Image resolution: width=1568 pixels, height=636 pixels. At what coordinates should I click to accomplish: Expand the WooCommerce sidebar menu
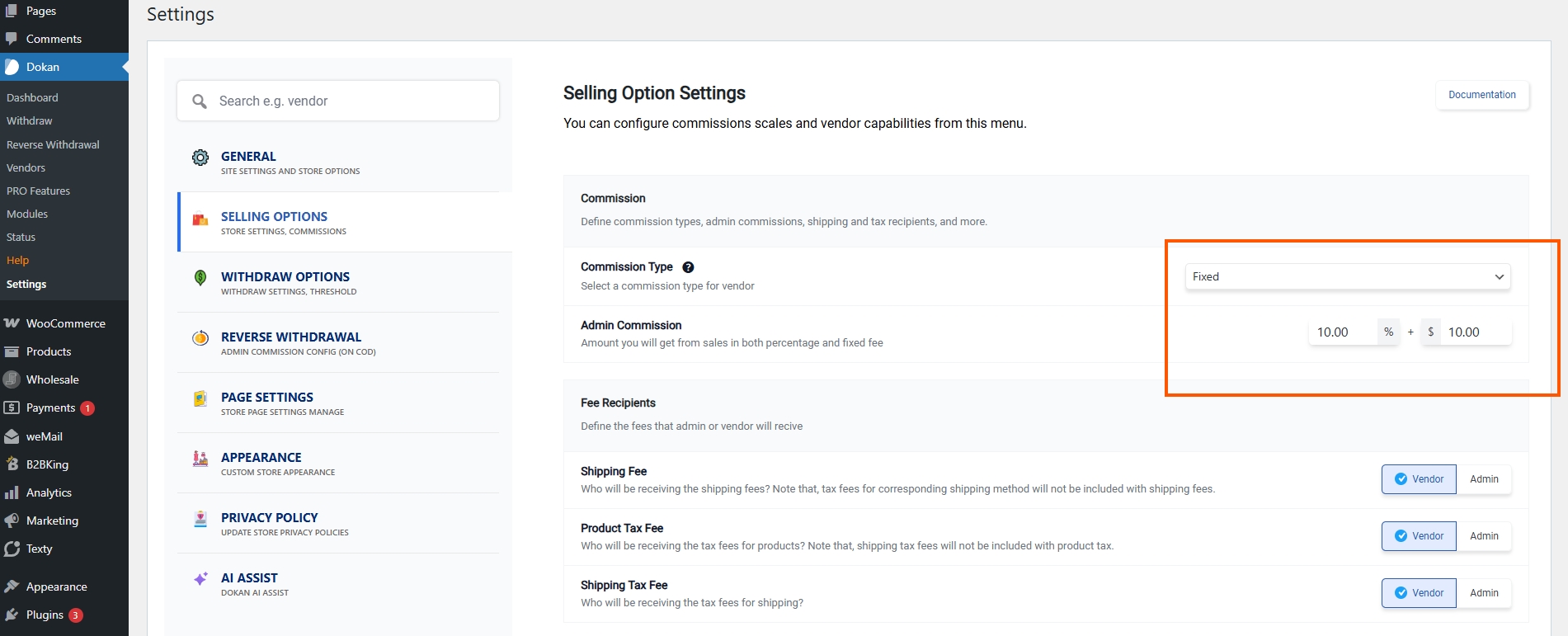pos(65,323)
